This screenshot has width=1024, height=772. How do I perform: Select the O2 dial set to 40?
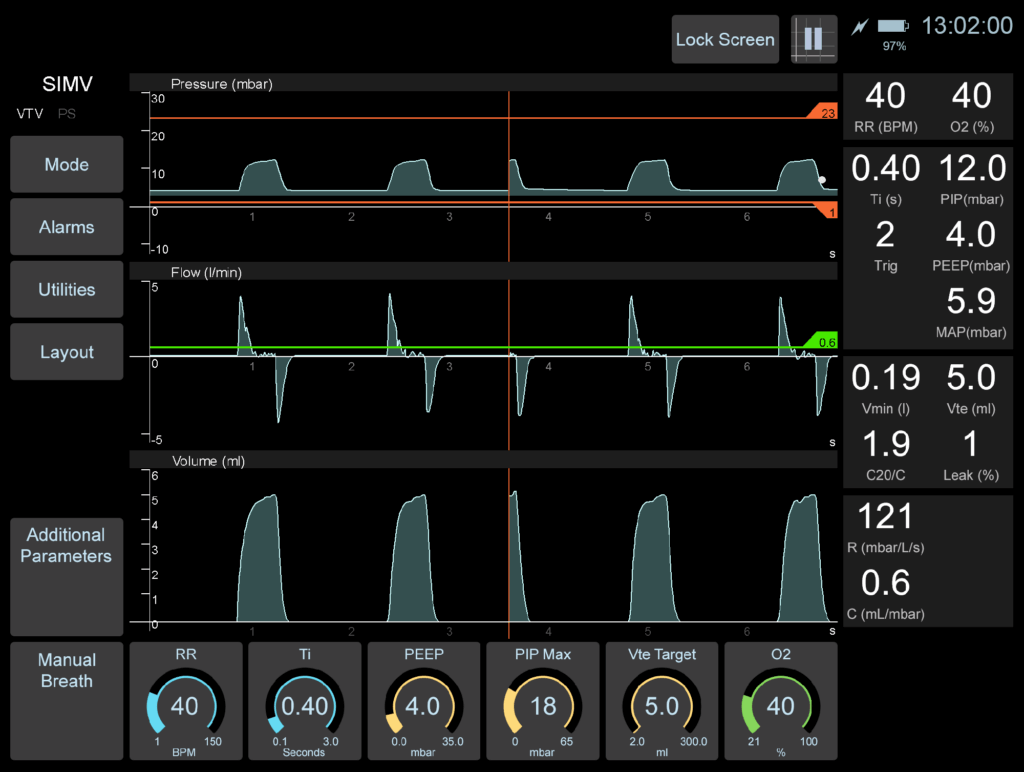coord(781,701)
